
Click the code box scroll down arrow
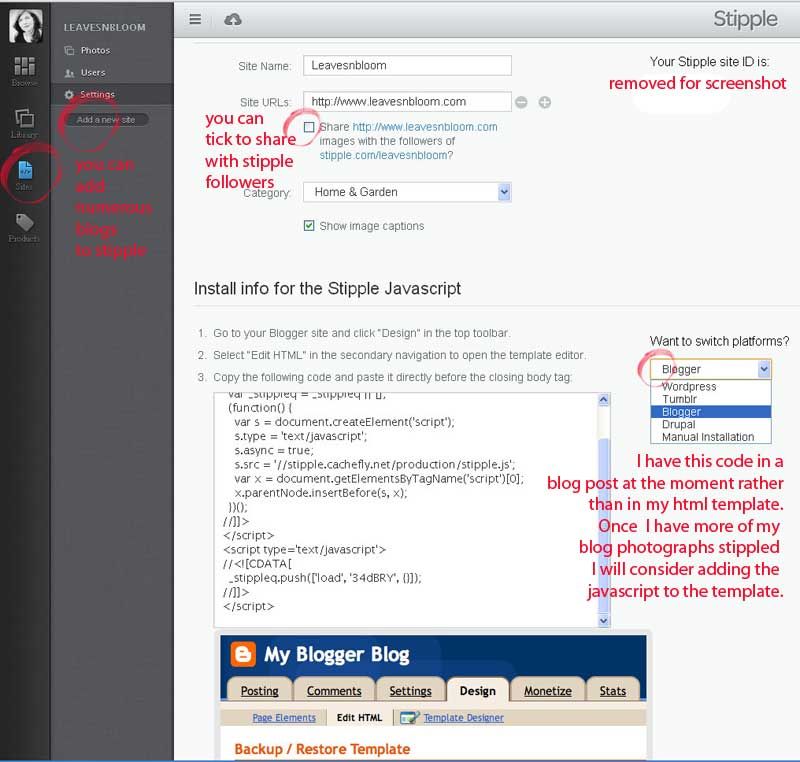(604, 620)
